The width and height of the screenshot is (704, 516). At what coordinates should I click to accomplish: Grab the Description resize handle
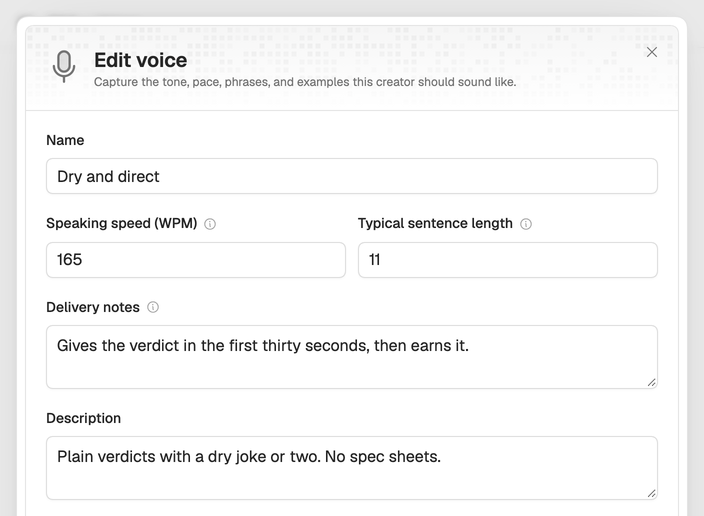(651, 493)
